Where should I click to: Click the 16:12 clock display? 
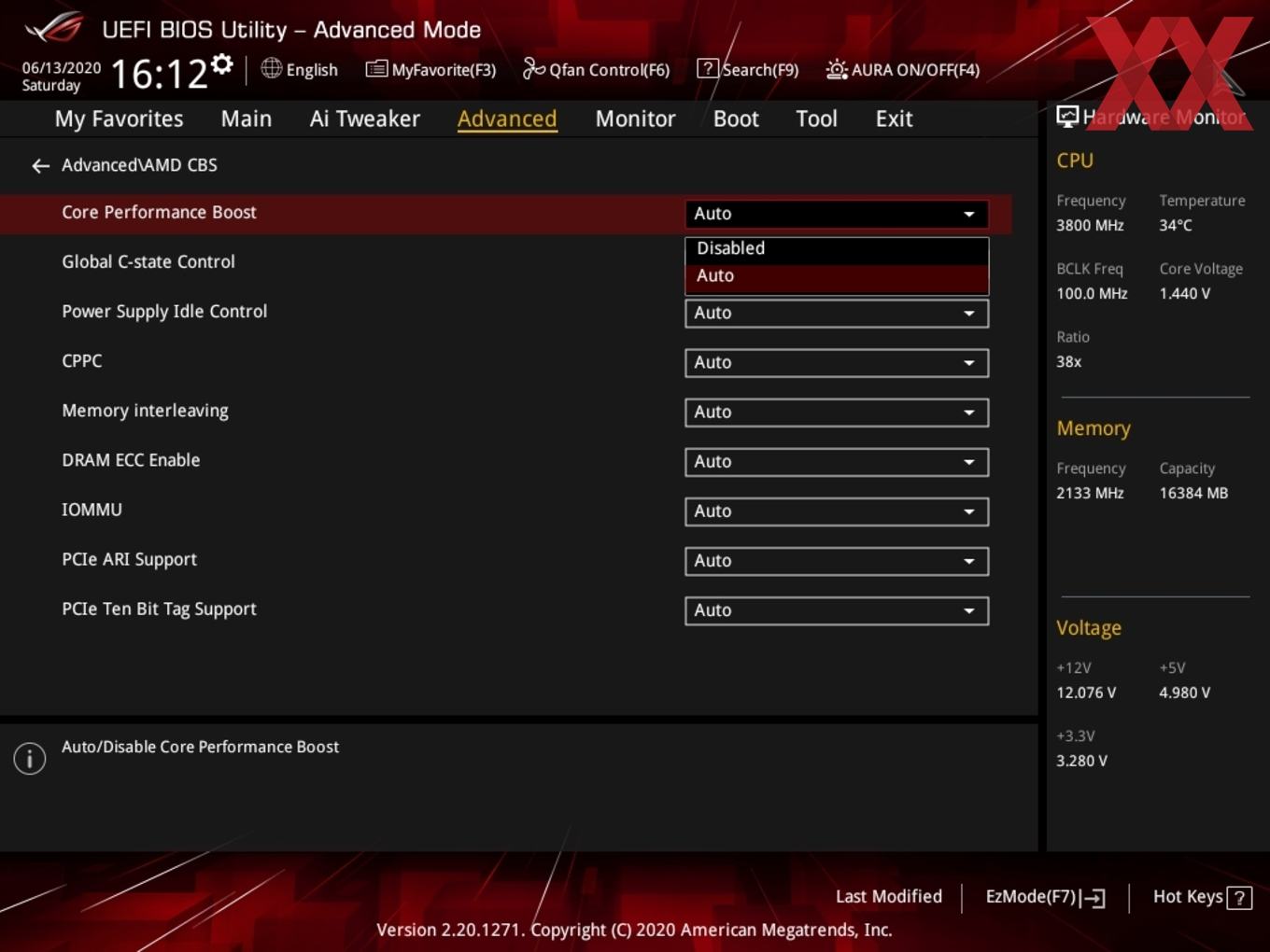pyautogui.click(x=159, y=73)
